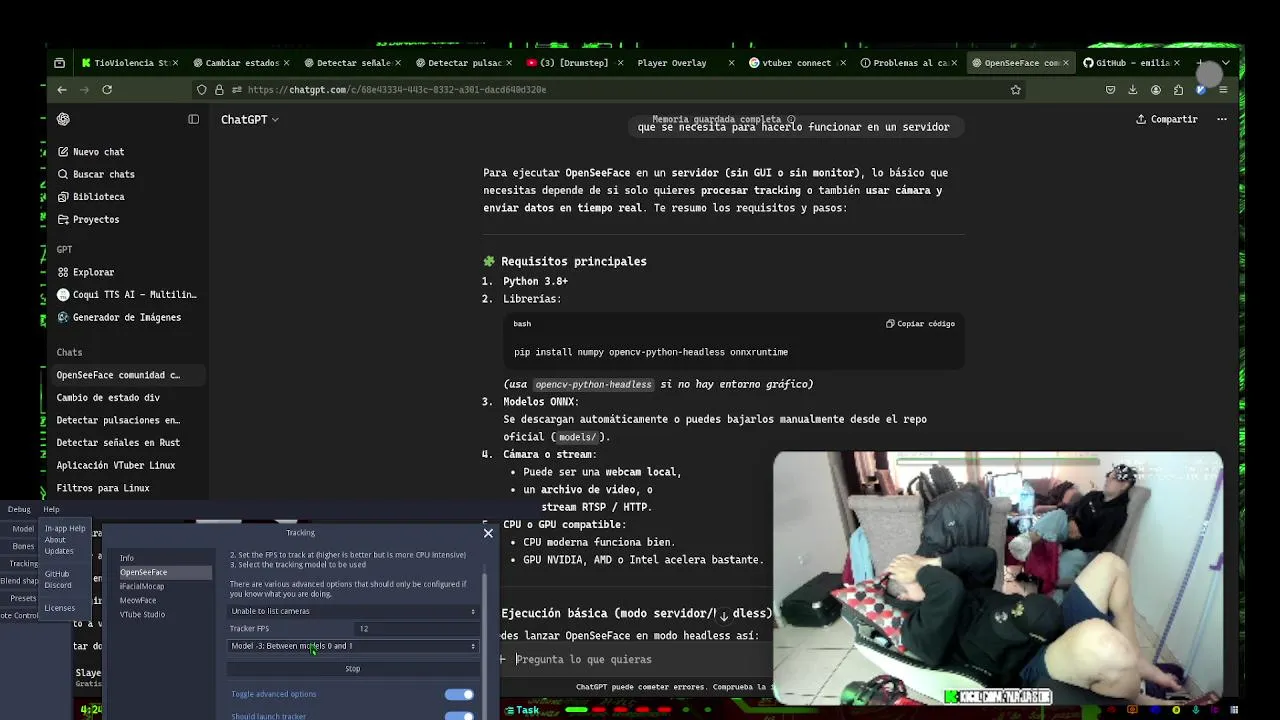Select VTube Studio tracker option
The height and width of the screenshot is (720, 1280).
[x=142, y=614]
